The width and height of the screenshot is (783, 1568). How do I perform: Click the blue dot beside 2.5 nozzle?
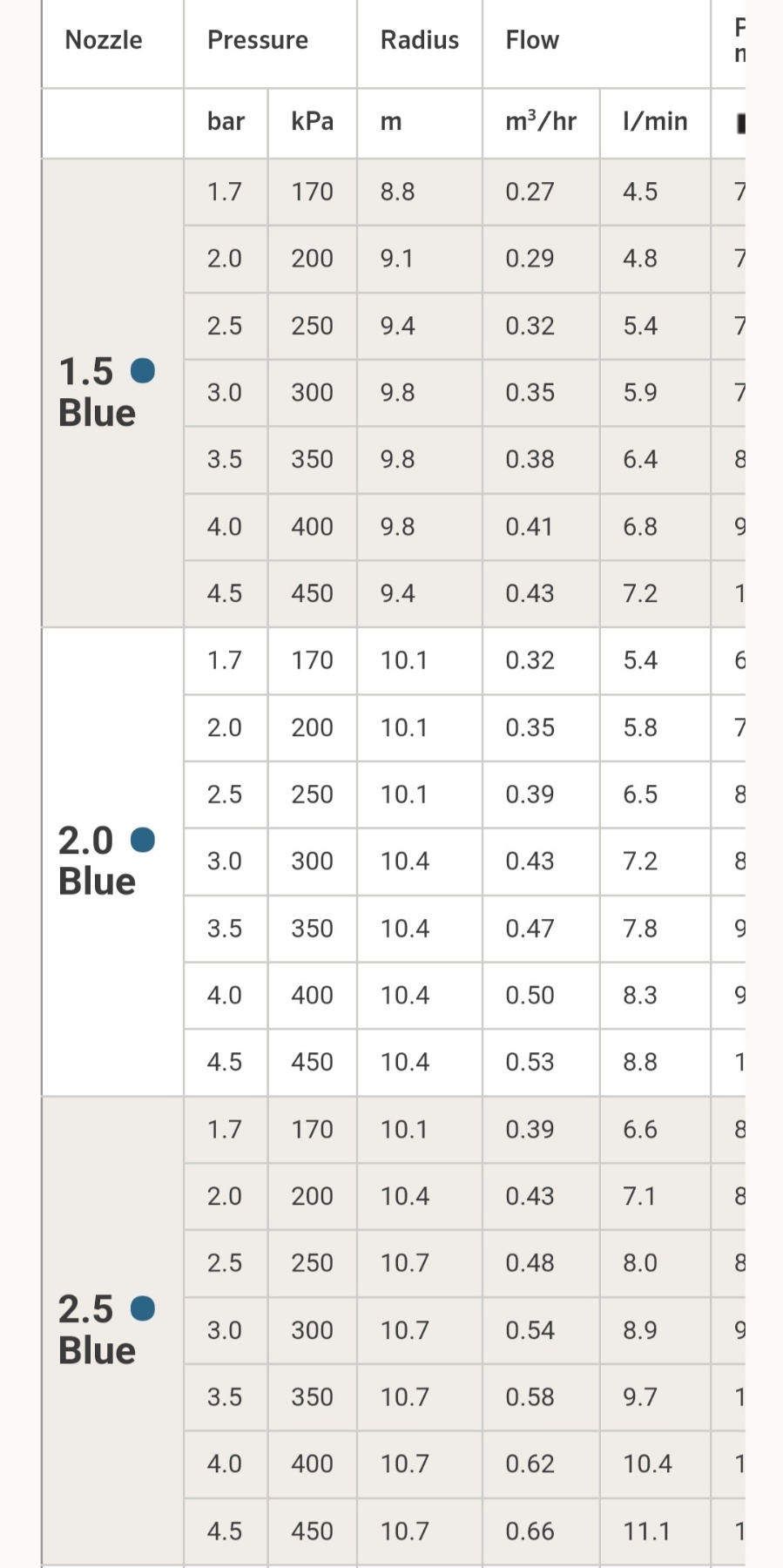click(143, 1308)
